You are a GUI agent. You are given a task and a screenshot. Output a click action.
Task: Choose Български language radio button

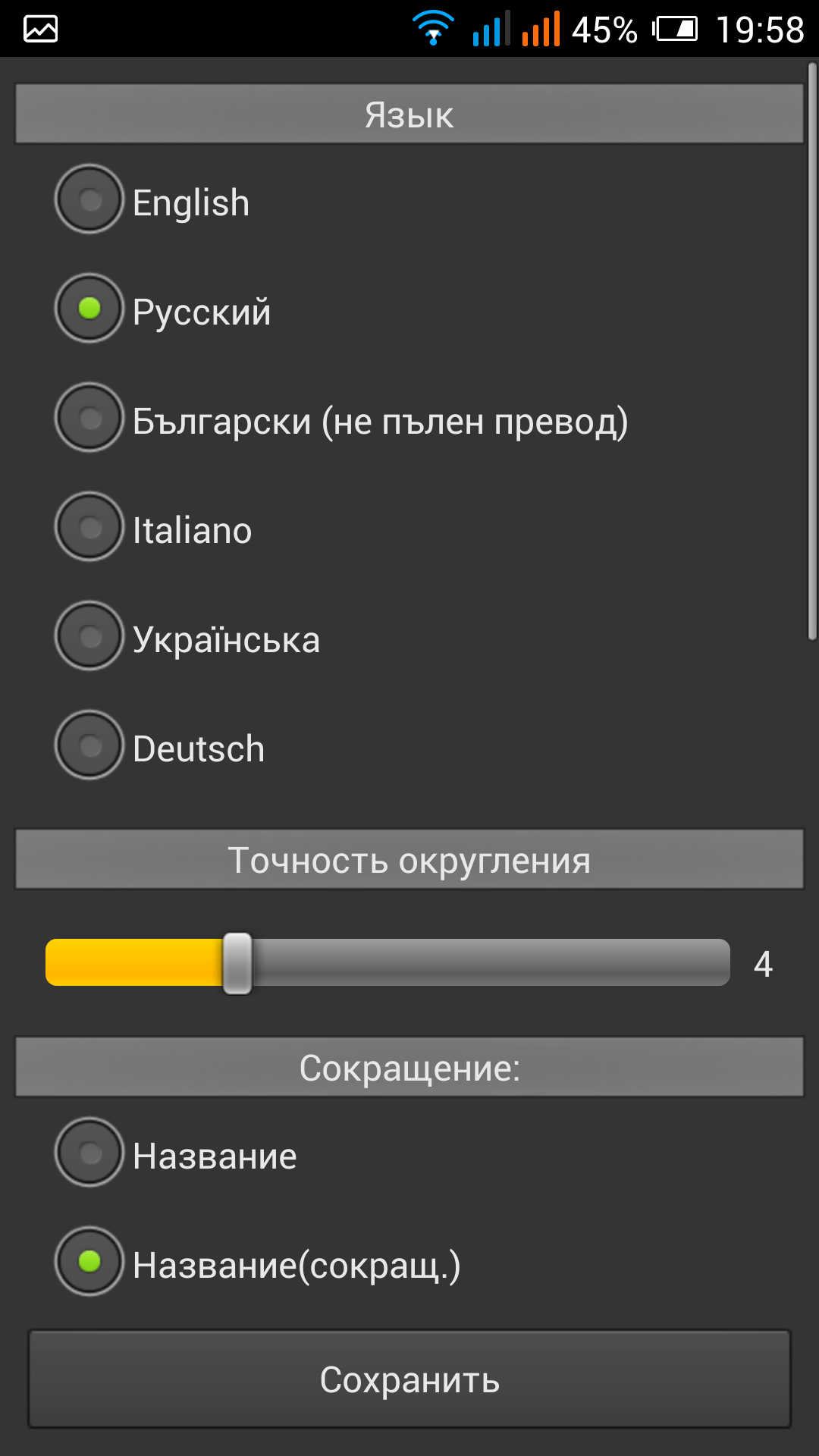(x=89, y=418)
